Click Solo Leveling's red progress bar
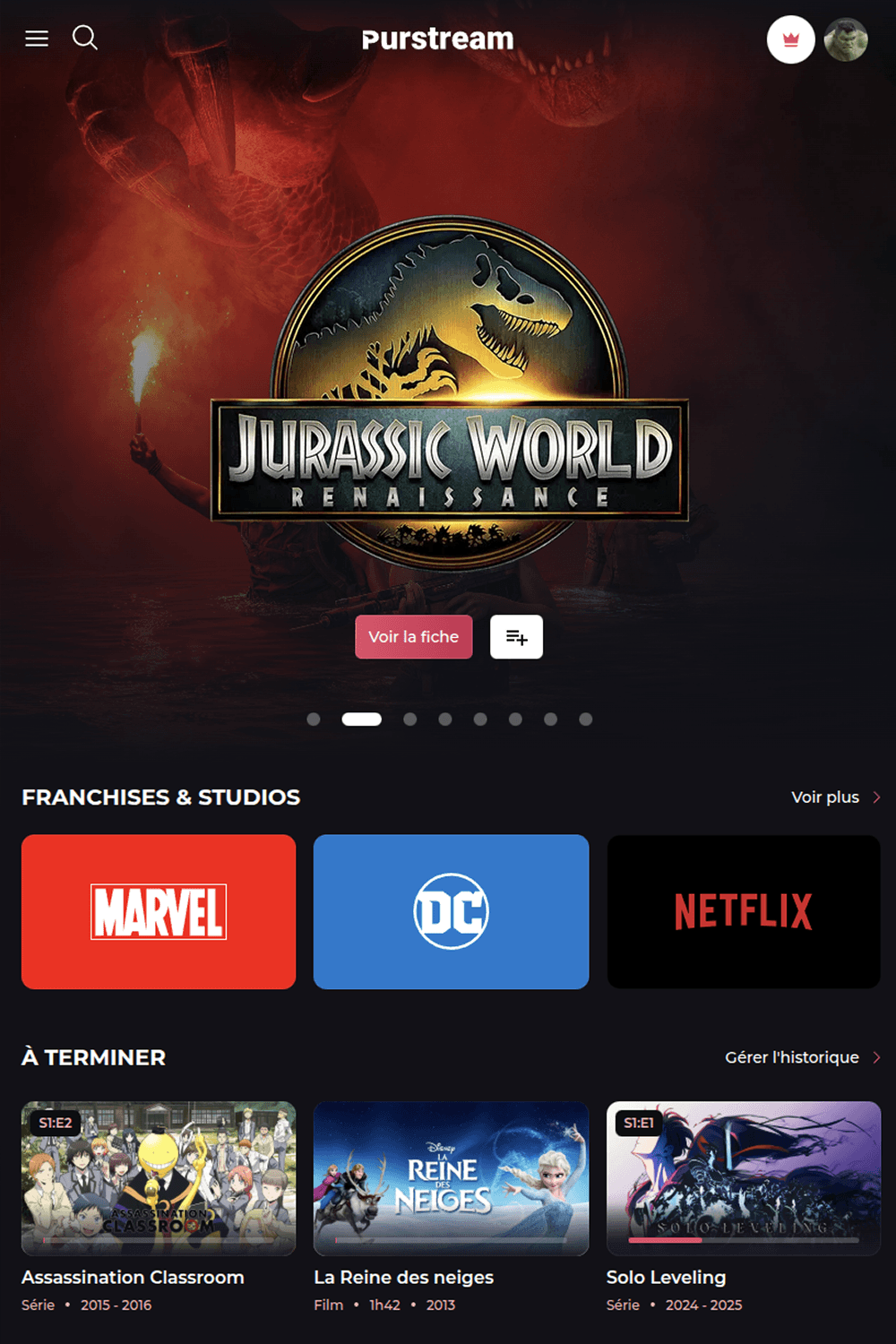The image size is (896, 1344). point(665,1240)
